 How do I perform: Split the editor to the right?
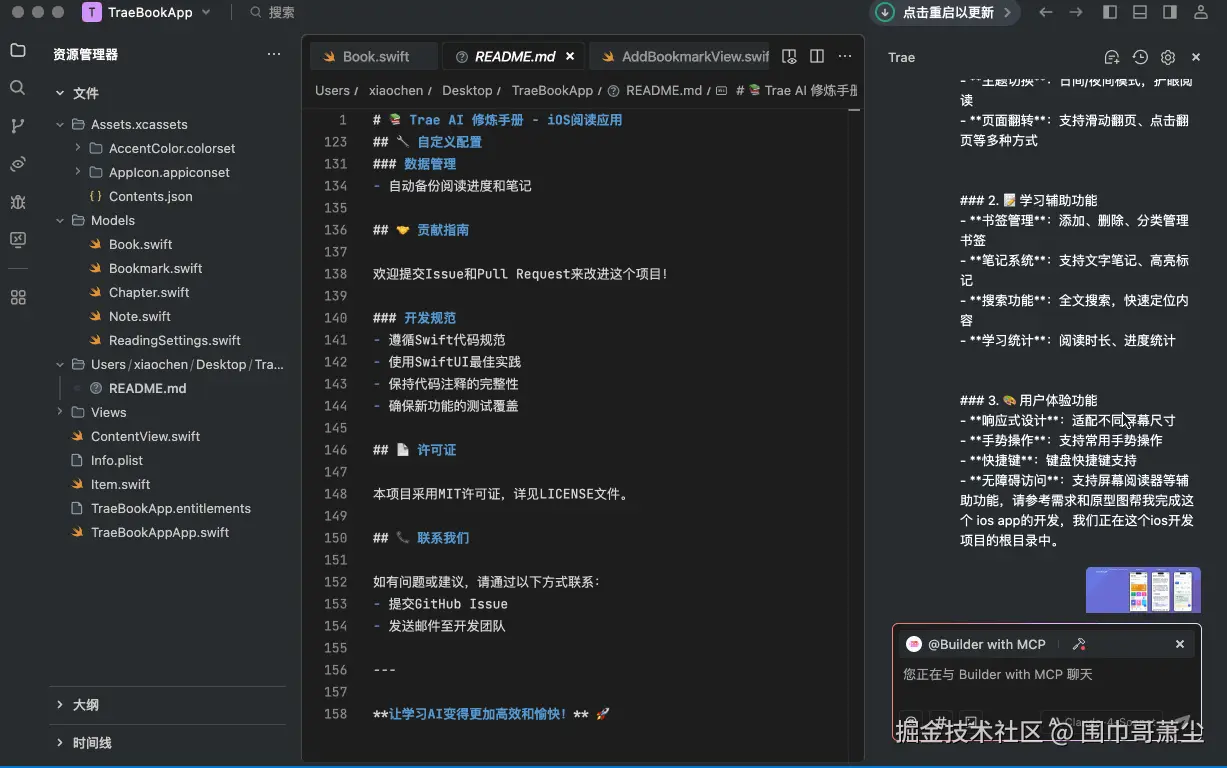(817, 56)
